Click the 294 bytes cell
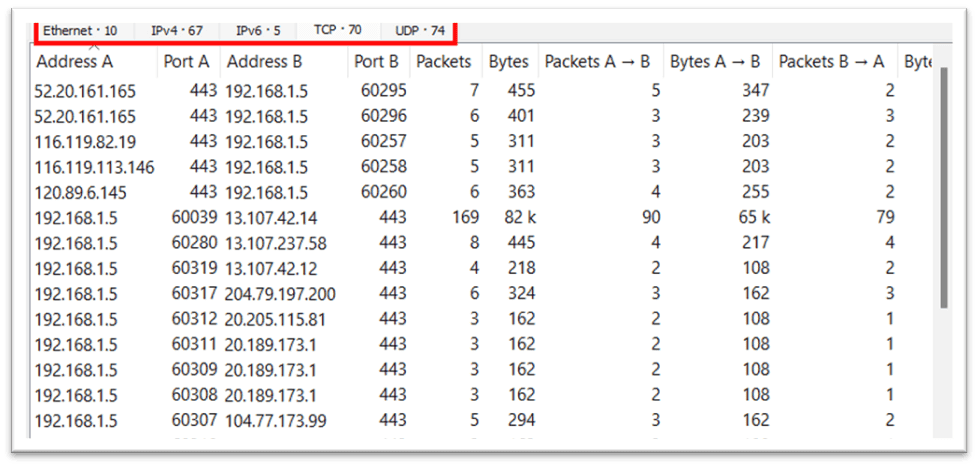The height and width of the screenshot is (467, 978). 521,420
